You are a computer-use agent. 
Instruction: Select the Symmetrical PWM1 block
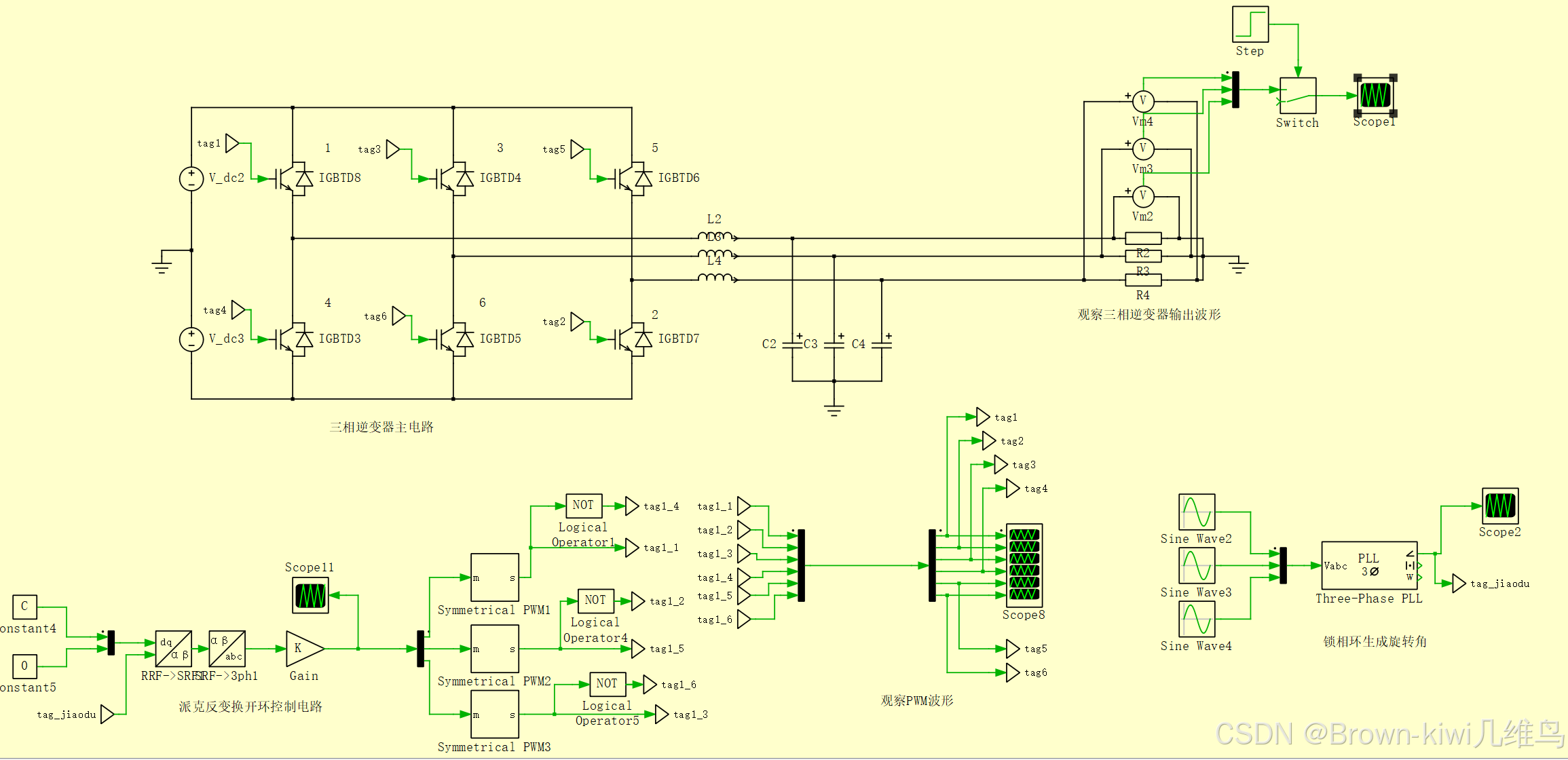point(495,577)
